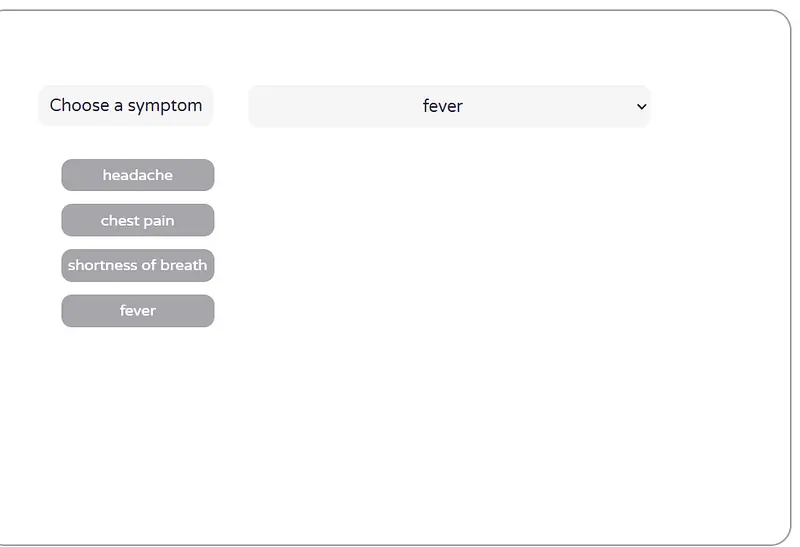Open the symptom dropdown showing fever
Screen dimensions: 800x547
[448, 106]
